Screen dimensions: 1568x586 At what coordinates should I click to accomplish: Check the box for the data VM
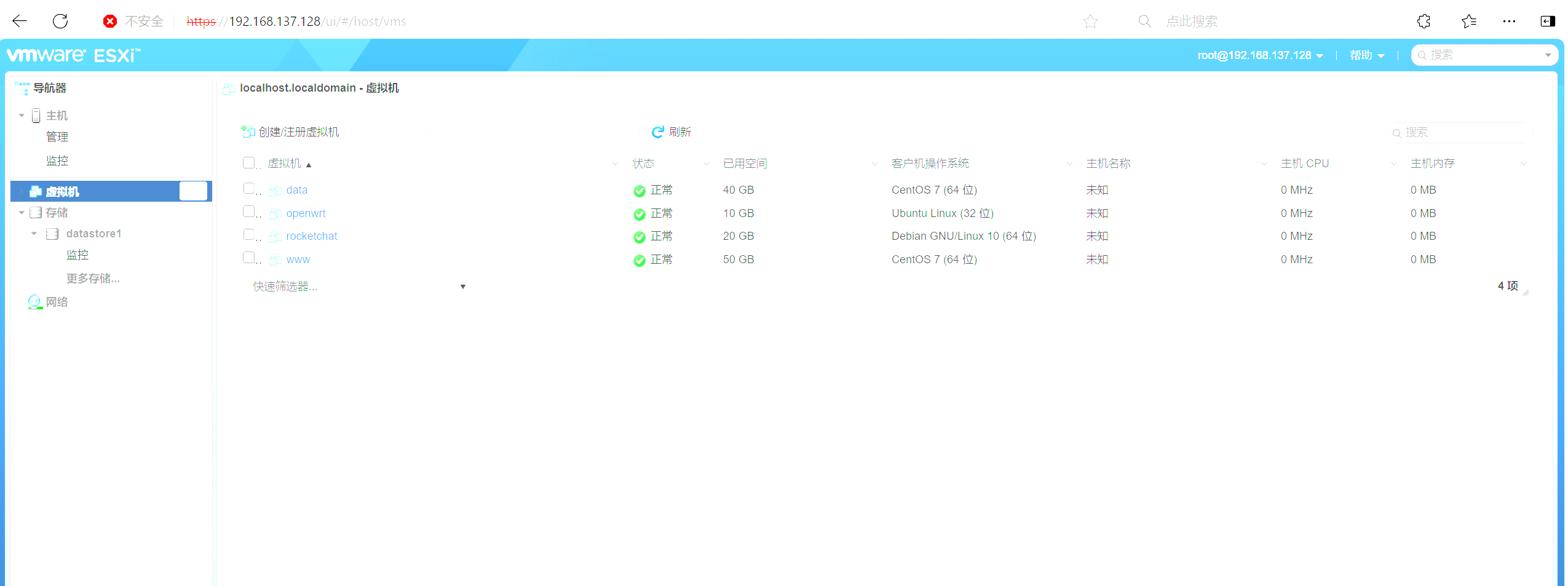pyautogui.click(x=249, y=189)
